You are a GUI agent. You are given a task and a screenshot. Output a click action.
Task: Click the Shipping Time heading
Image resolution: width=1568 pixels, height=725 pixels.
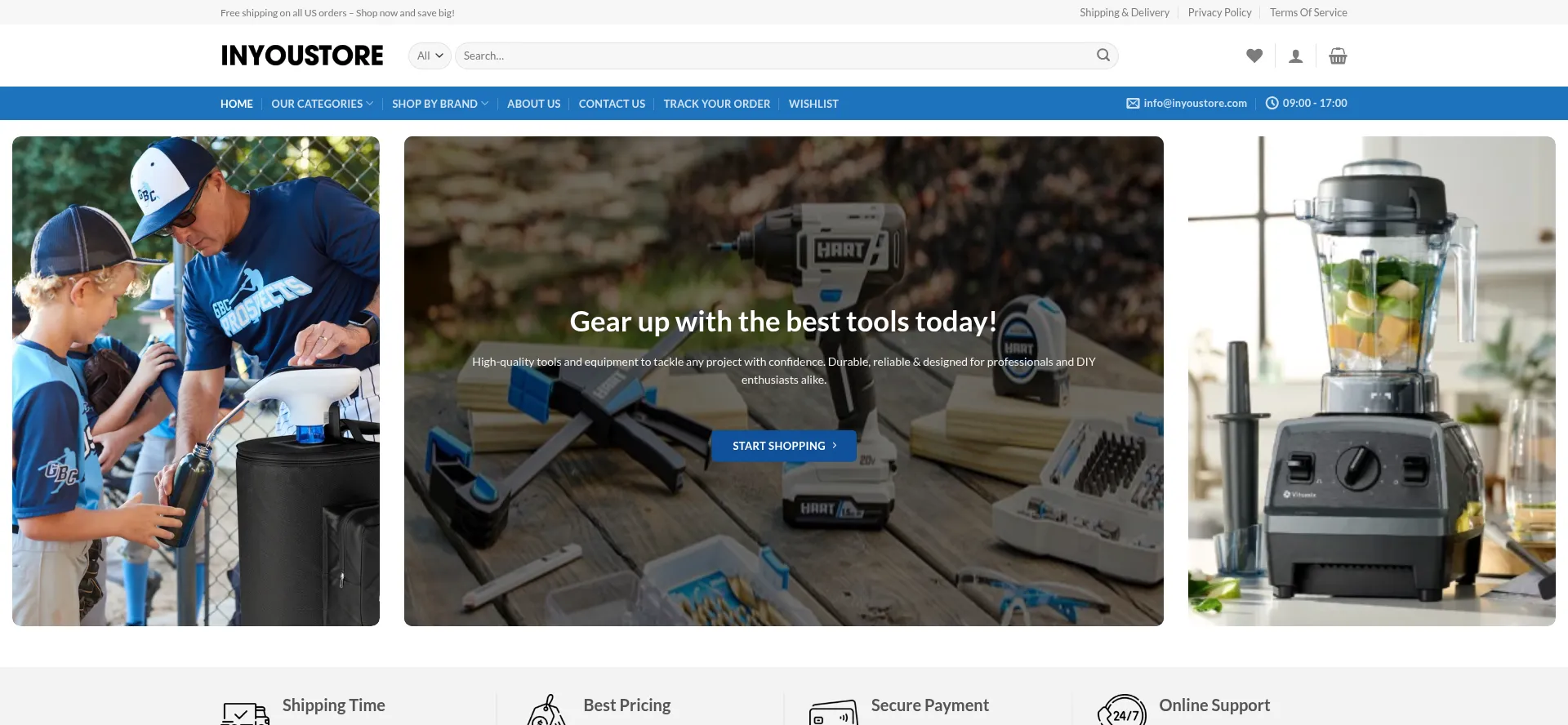[x=333, y=705]
